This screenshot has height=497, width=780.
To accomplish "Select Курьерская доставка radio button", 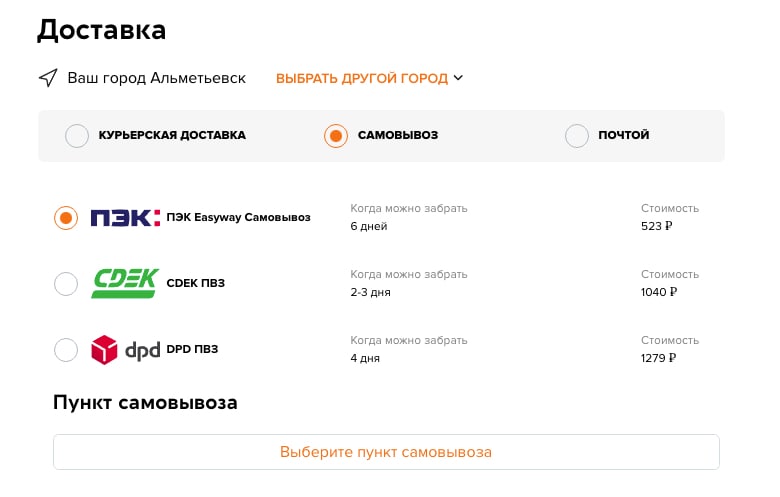I will click(77, 135).
